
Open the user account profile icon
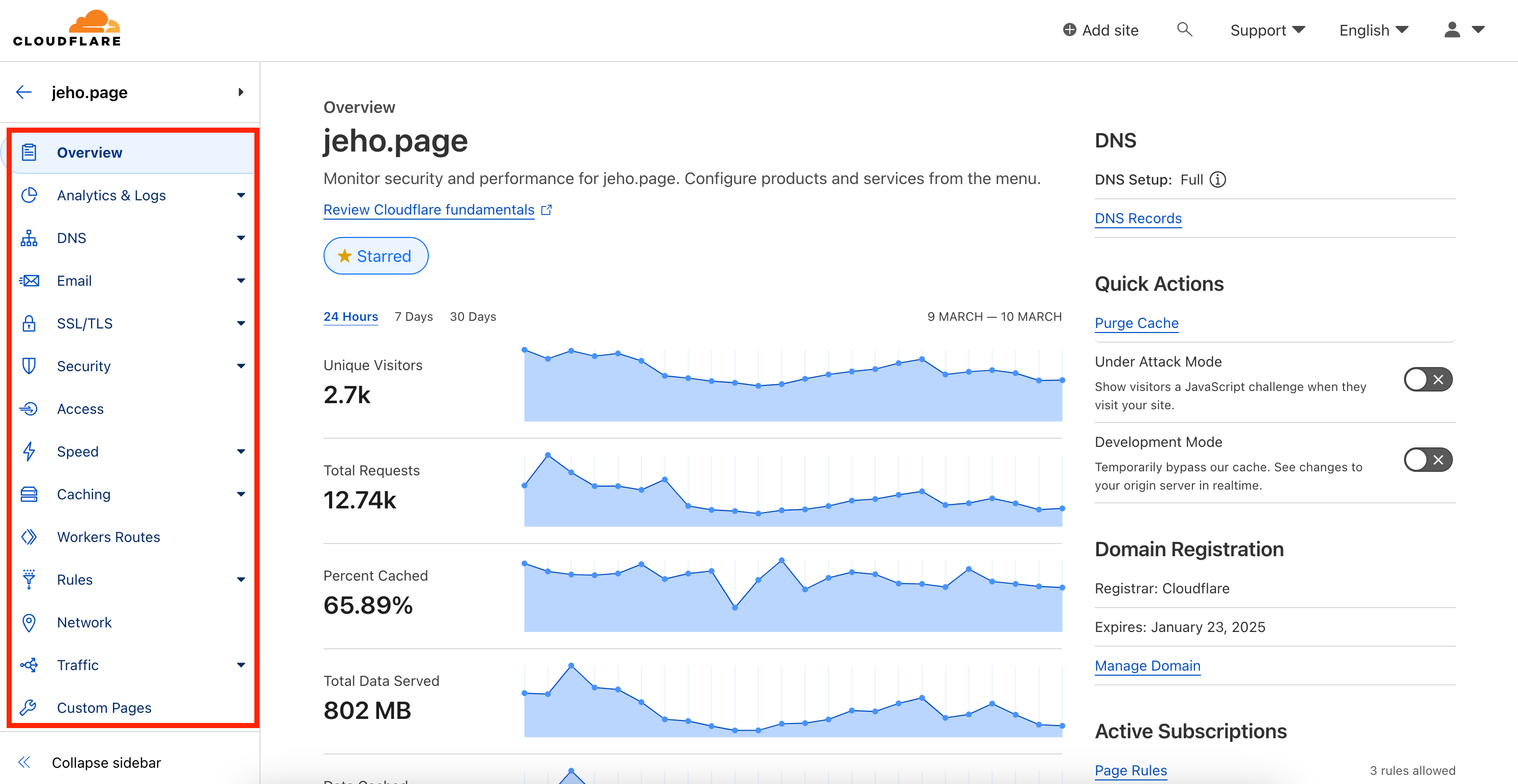point(1452,29)
